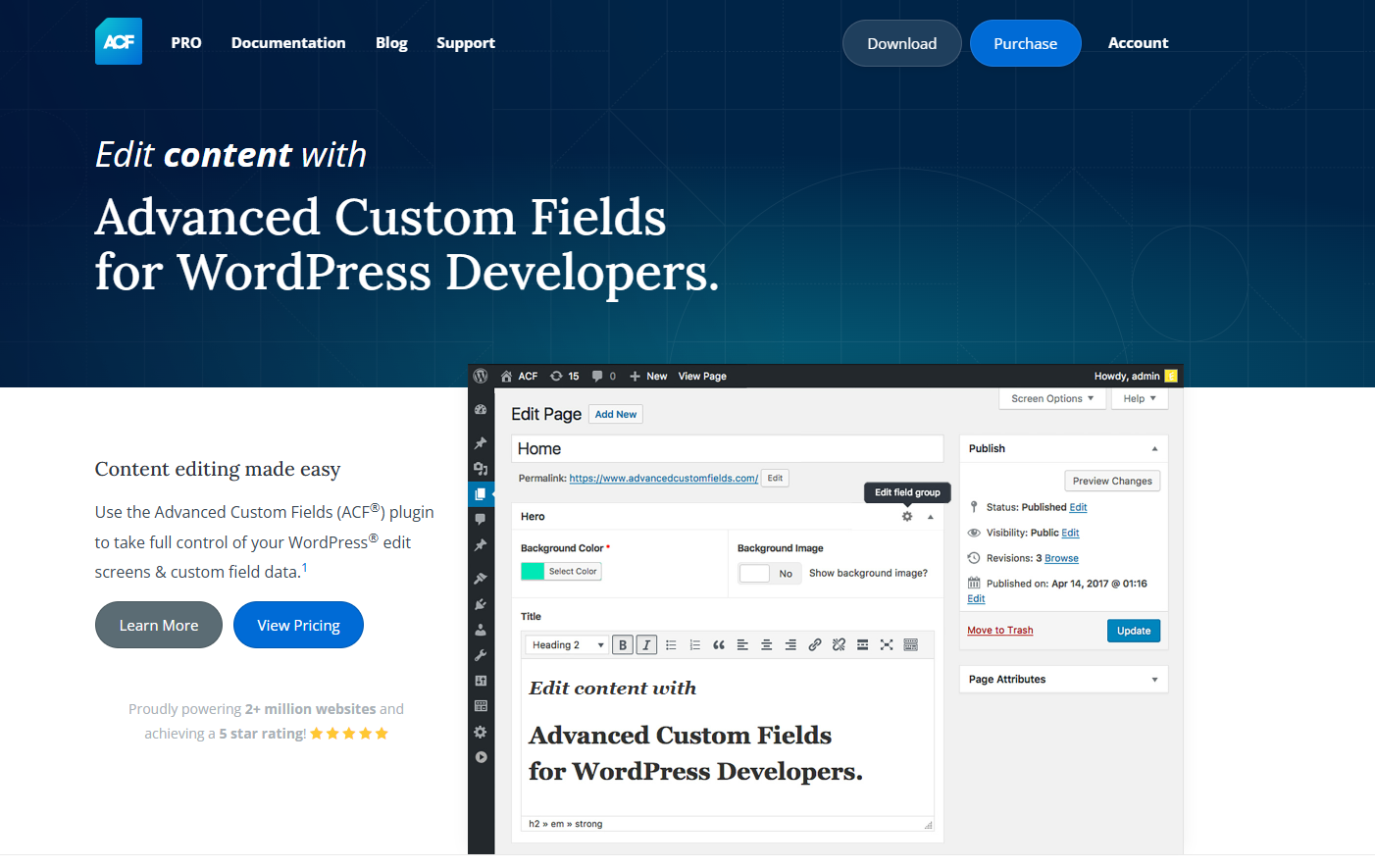The image size is (1375, 868).
Task: Click the plus New item in admin bar
Action: 648,376
